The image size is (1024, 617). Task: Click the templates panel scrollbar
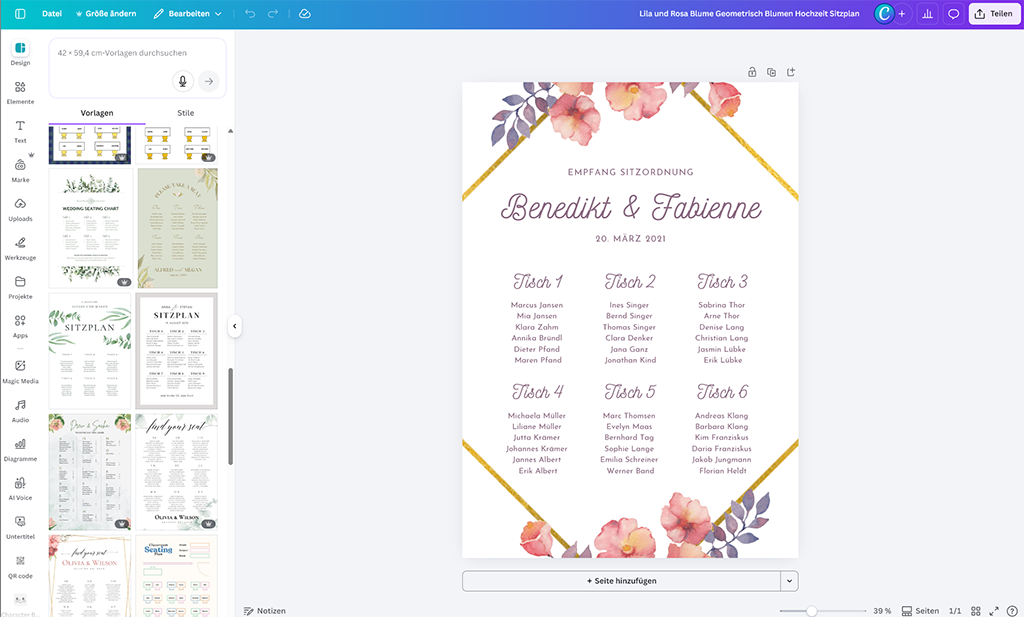click(231, 416)
